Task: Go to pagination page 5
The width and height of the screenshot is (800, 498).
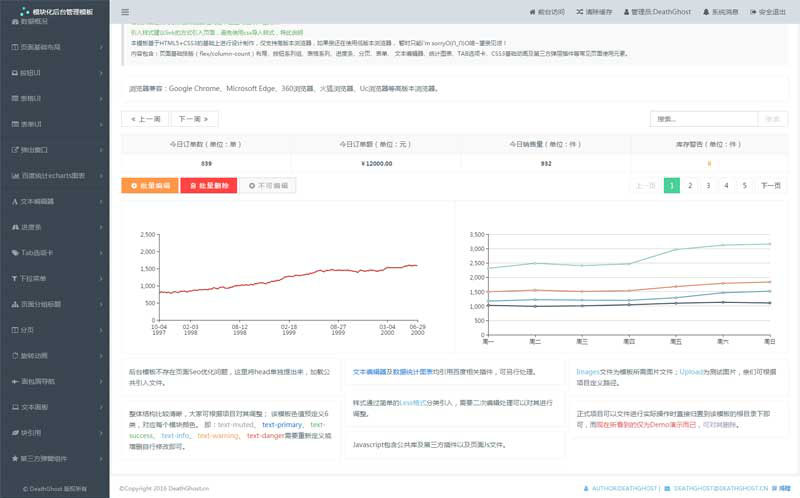Action: tap(744, 186)
